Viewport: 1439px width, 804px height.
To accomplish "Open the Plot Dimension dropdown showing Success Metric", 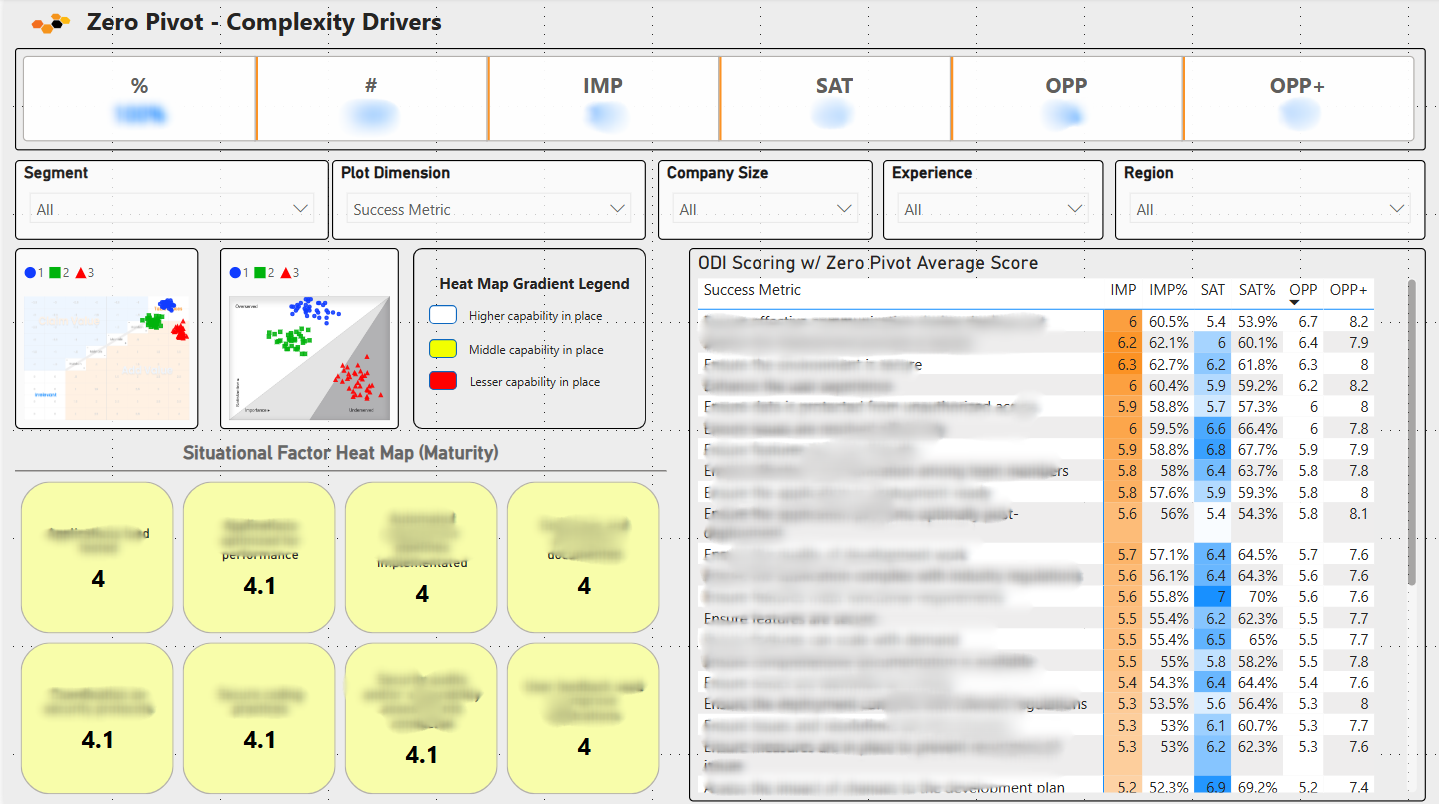I will (489, 209).
